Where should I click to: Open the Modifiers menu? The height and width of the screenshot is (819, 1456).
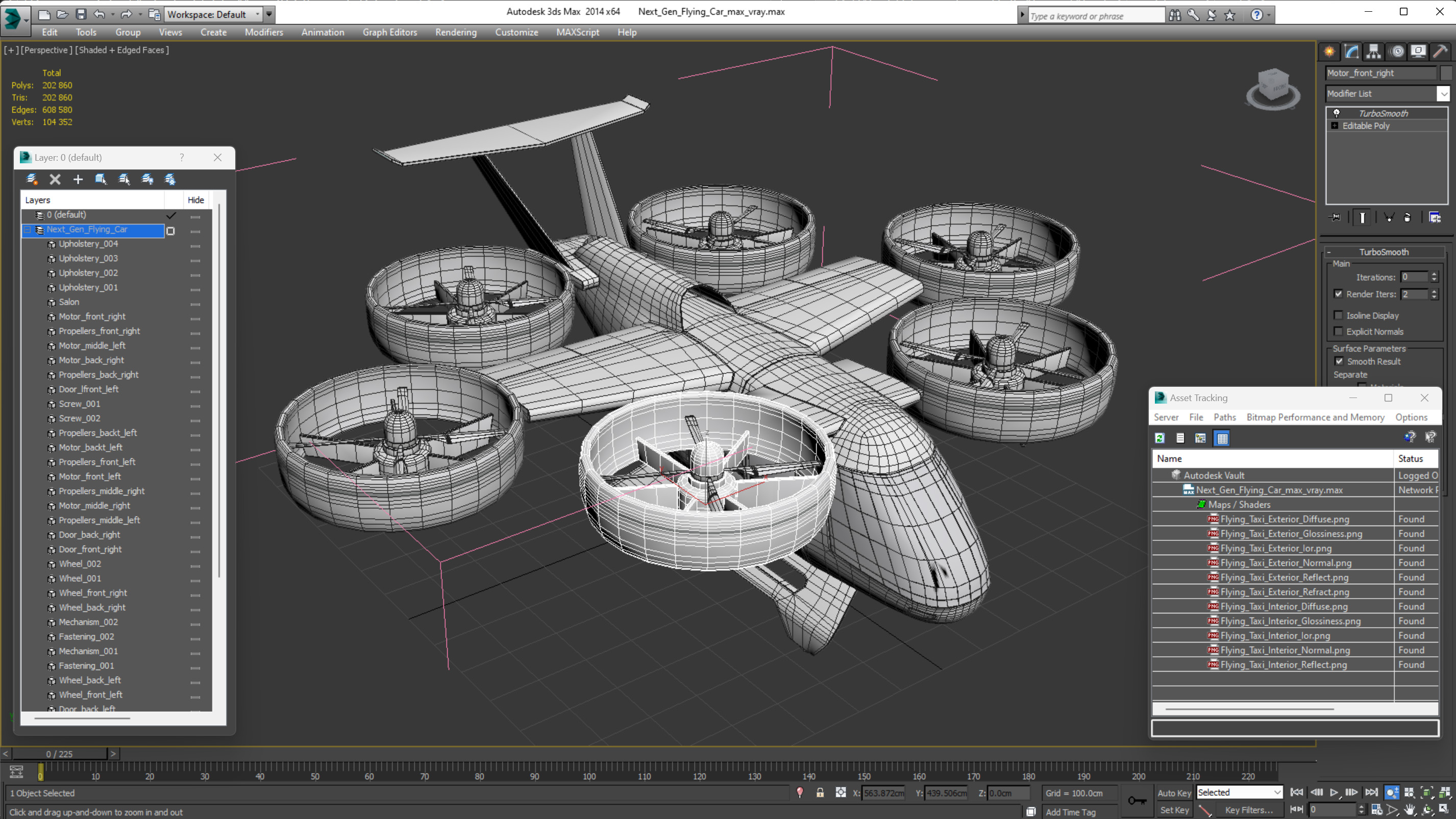coord(263,32)
